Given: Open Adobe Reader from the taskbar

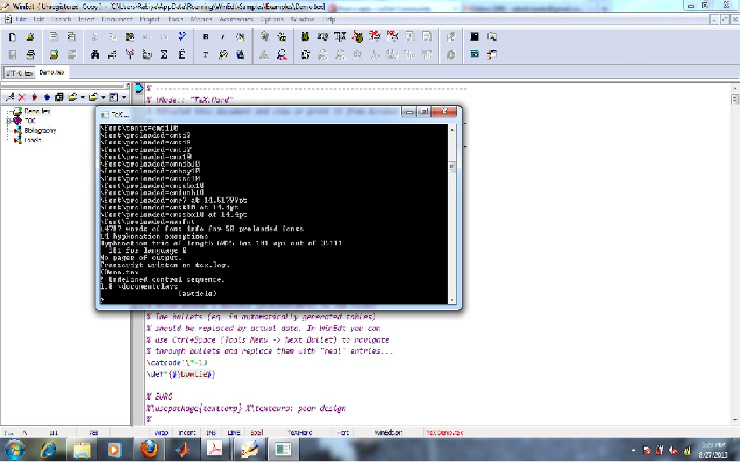Looking at the screenshot, I should [215, 449].
